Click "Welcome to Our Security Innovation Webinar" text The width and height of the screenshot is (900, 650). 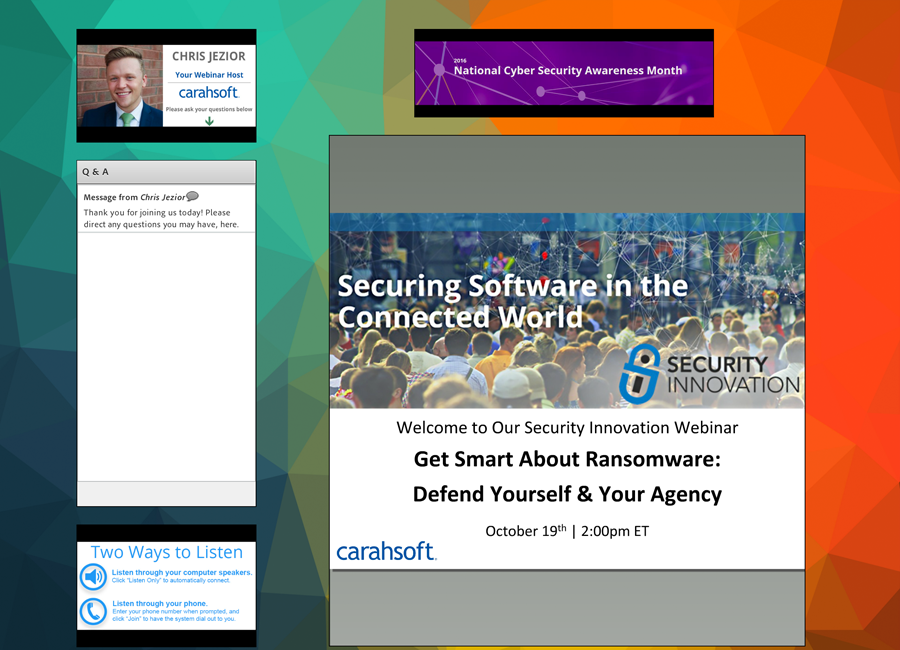click(567, 428)
